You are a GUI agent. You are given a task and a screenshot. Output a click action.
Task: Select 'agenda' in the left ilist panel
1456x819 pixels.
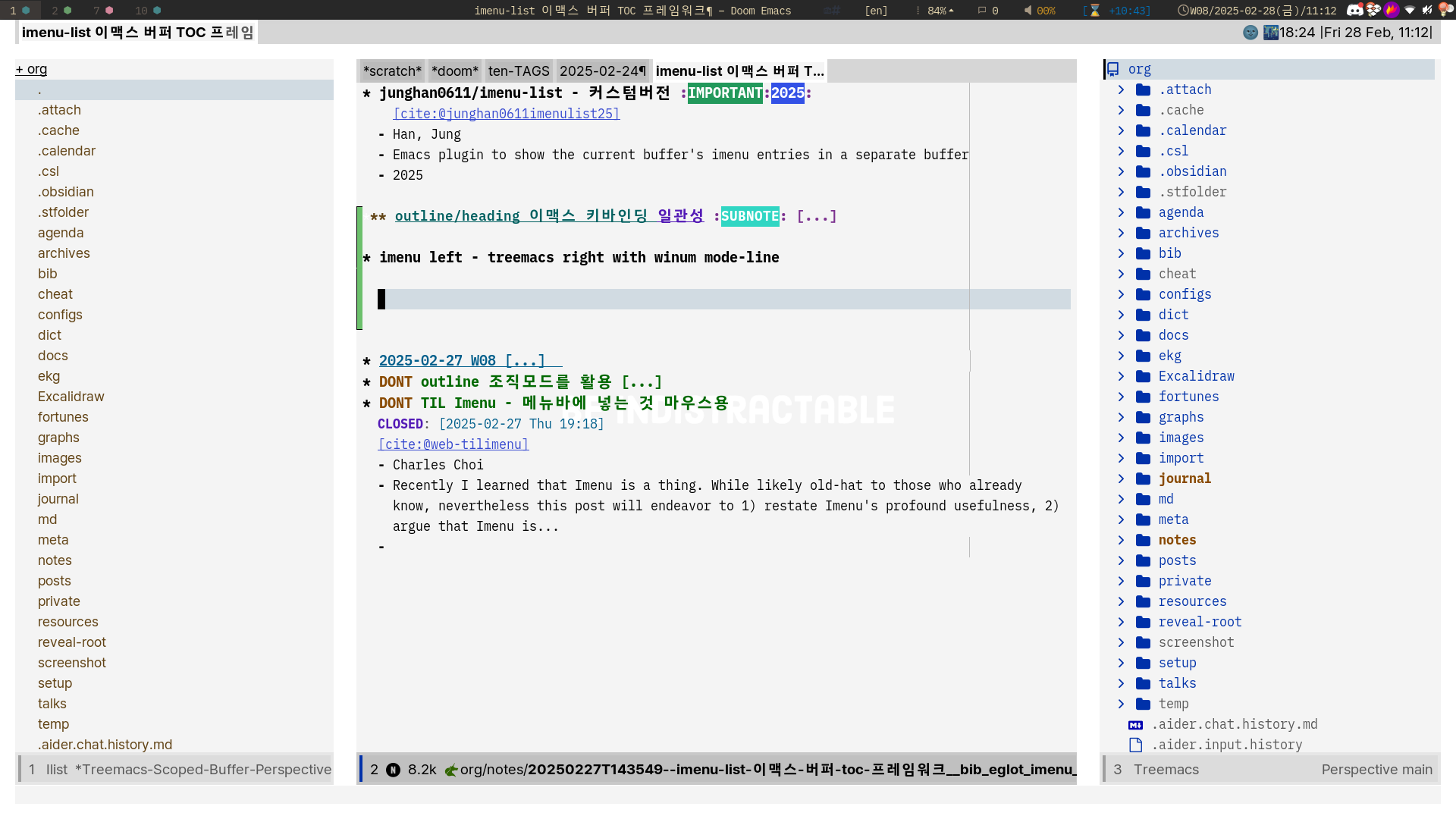click(x=61, y=233)
